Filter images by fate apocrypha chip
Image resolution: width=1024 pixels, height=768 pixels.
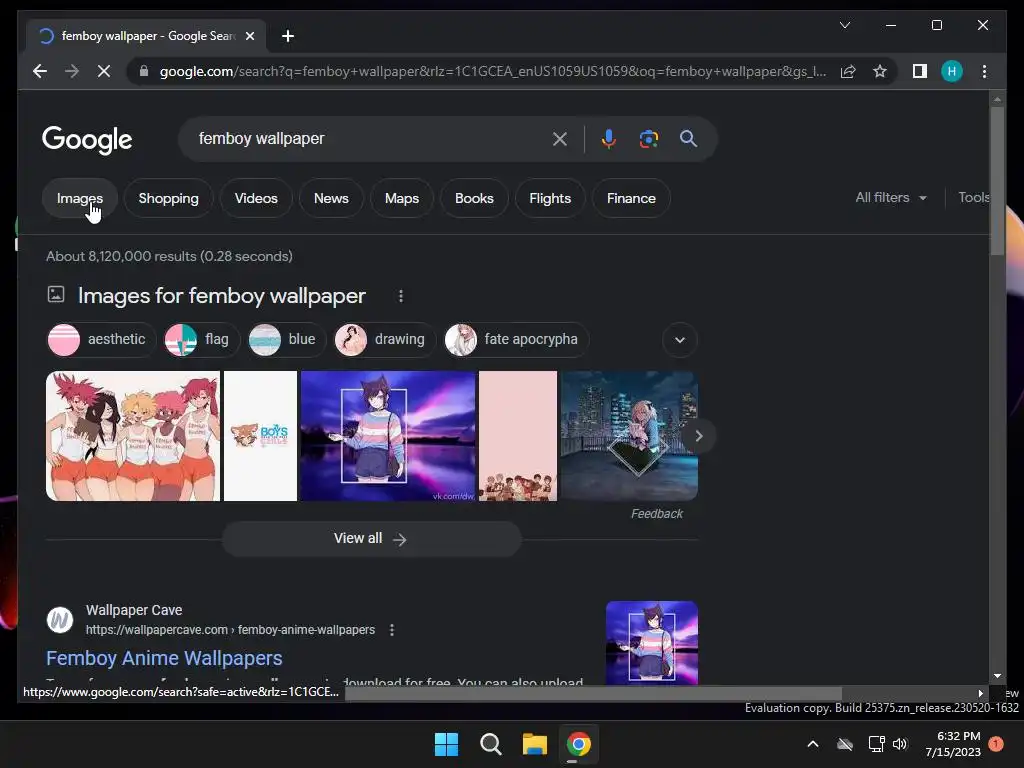pyautogui.click(x=516, y=340)
